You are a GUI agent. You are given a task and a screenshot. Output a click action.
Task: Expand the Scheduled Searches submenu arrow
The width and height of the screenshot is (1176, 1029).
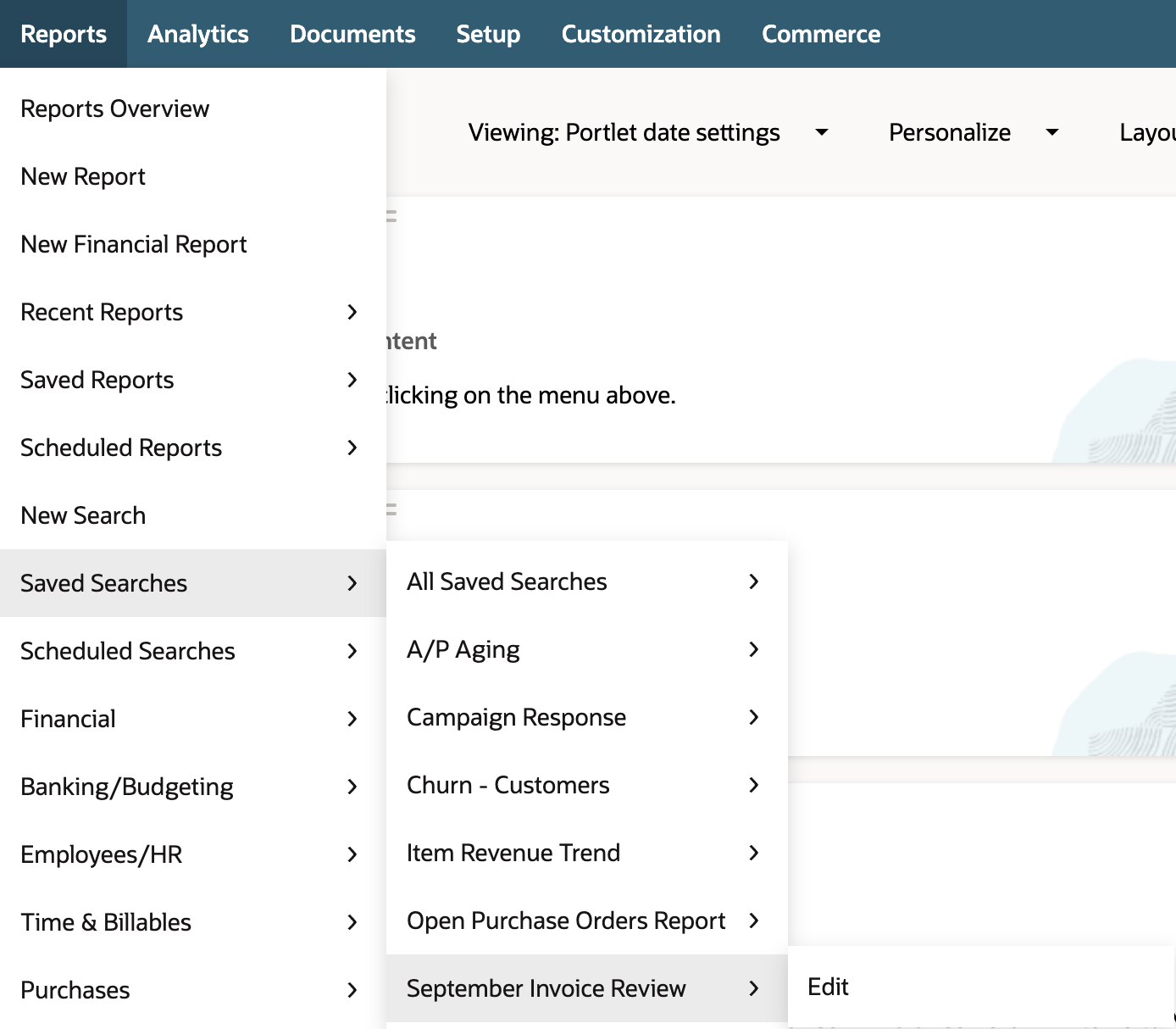point(352,651)
